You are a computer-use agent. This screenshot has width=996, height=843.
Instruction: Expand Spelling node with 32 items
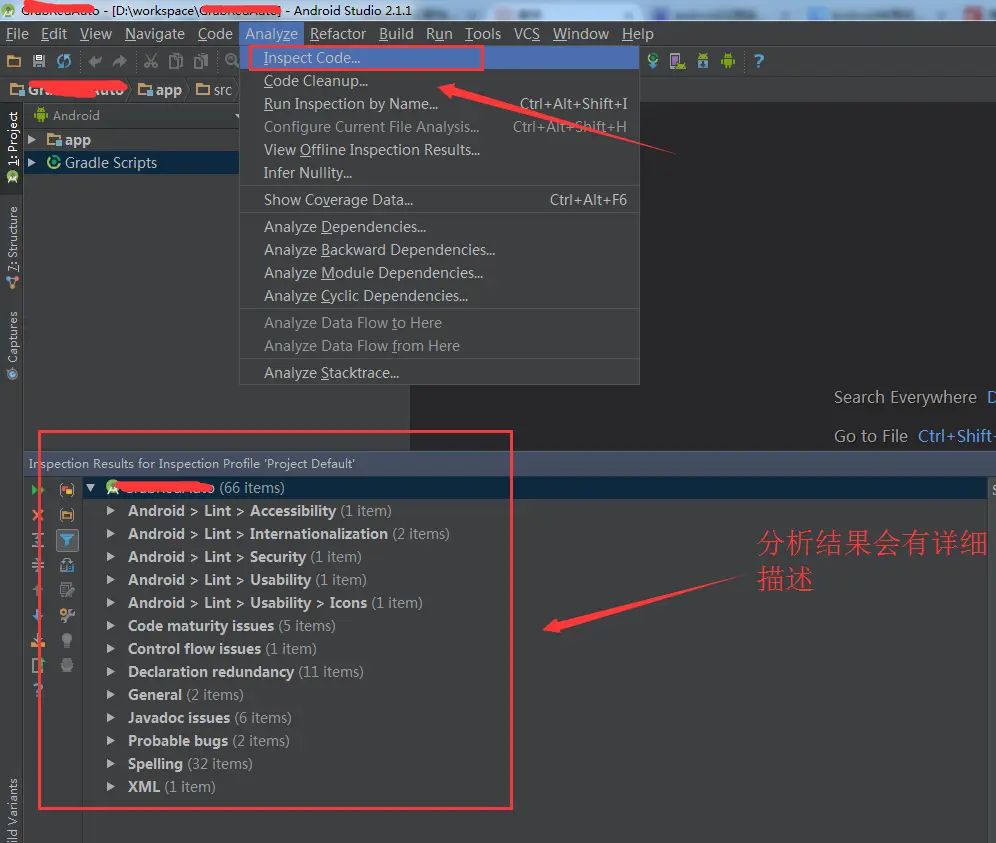tap(111, 764)
